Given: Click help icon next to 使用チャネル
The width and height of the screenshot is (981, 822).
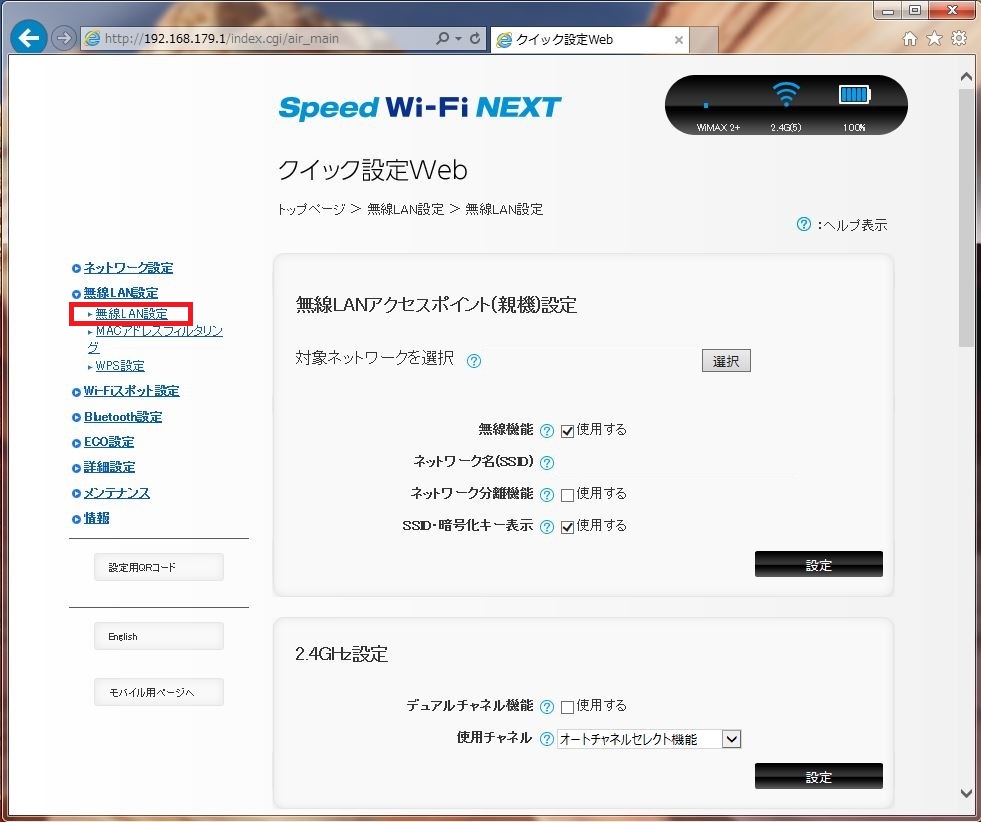Looking at the screenshot, I should [x=546, y=739].
